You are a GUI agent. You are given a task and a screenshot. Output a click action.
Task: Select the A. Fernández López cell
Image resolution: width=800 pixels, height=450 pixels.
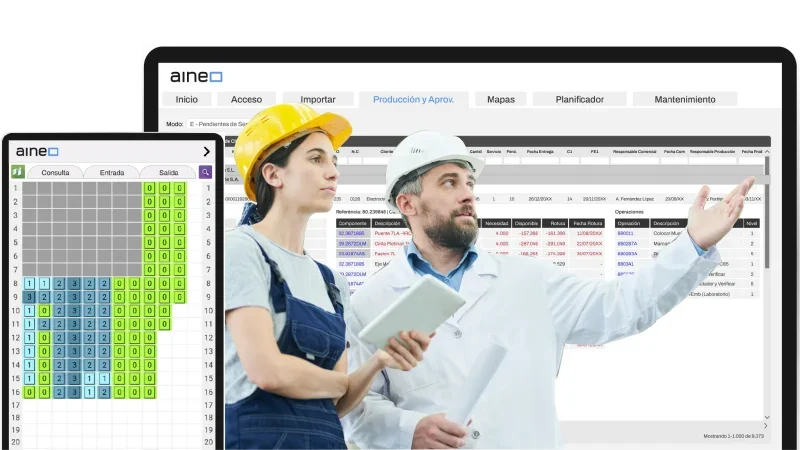pyautogui.click(x=634, y=199)
